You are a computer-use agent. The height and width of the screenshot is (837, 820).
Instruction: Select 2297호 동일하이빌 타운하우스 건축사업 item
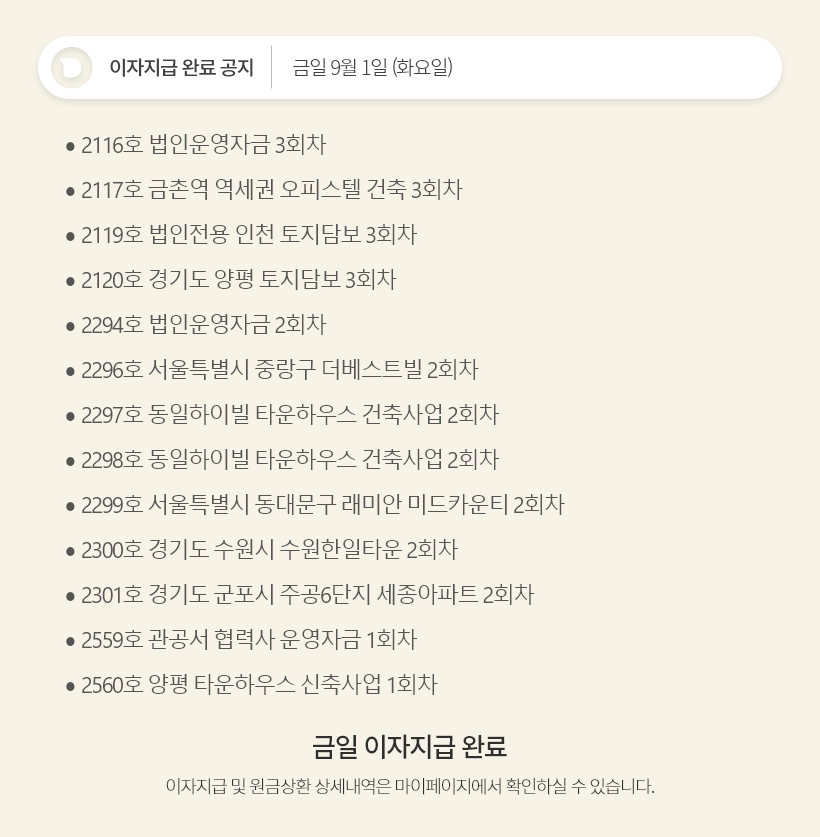point(290,414)
